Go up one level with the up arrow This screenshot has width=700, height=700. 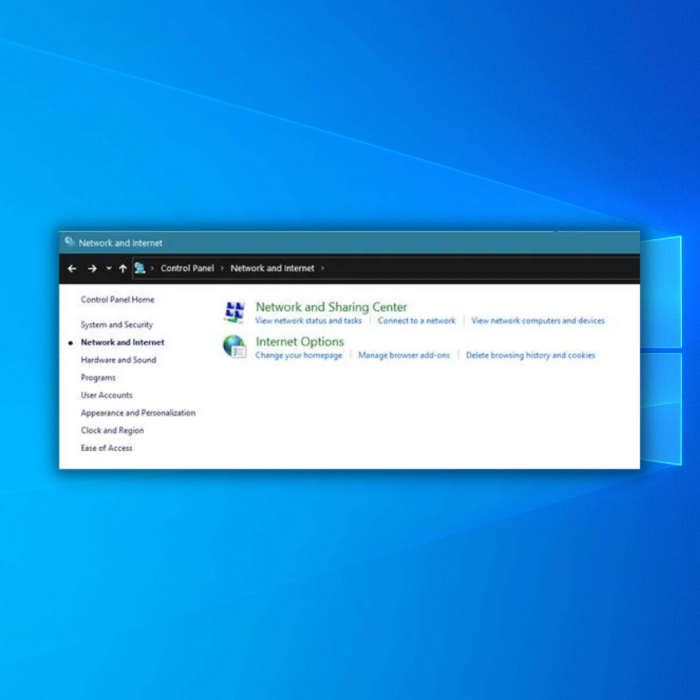point(123,268)
